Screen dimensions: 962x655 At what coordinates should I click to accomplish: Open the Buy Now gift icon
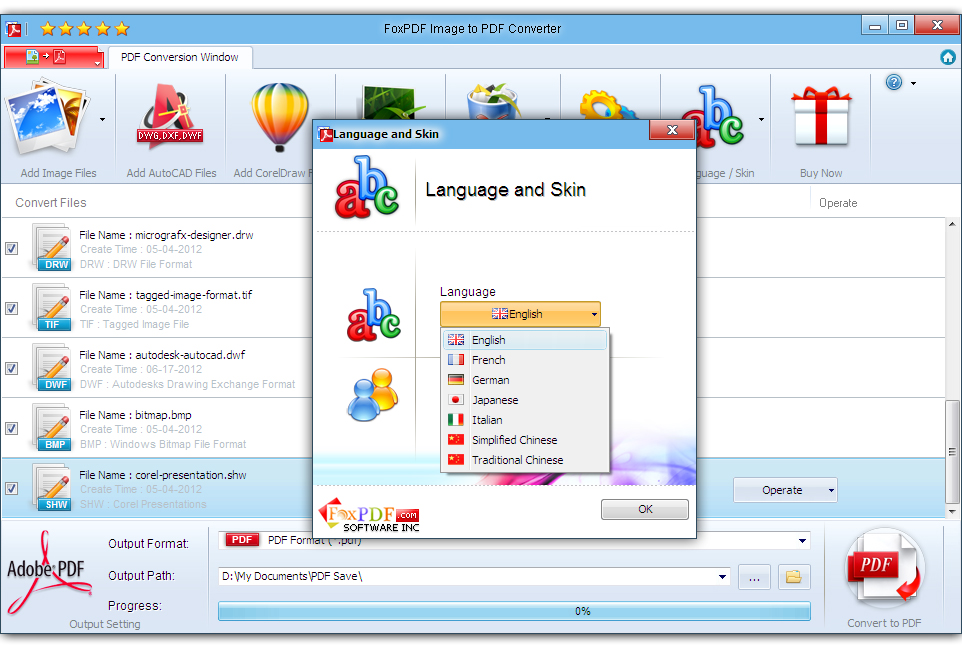pos(821,116)
